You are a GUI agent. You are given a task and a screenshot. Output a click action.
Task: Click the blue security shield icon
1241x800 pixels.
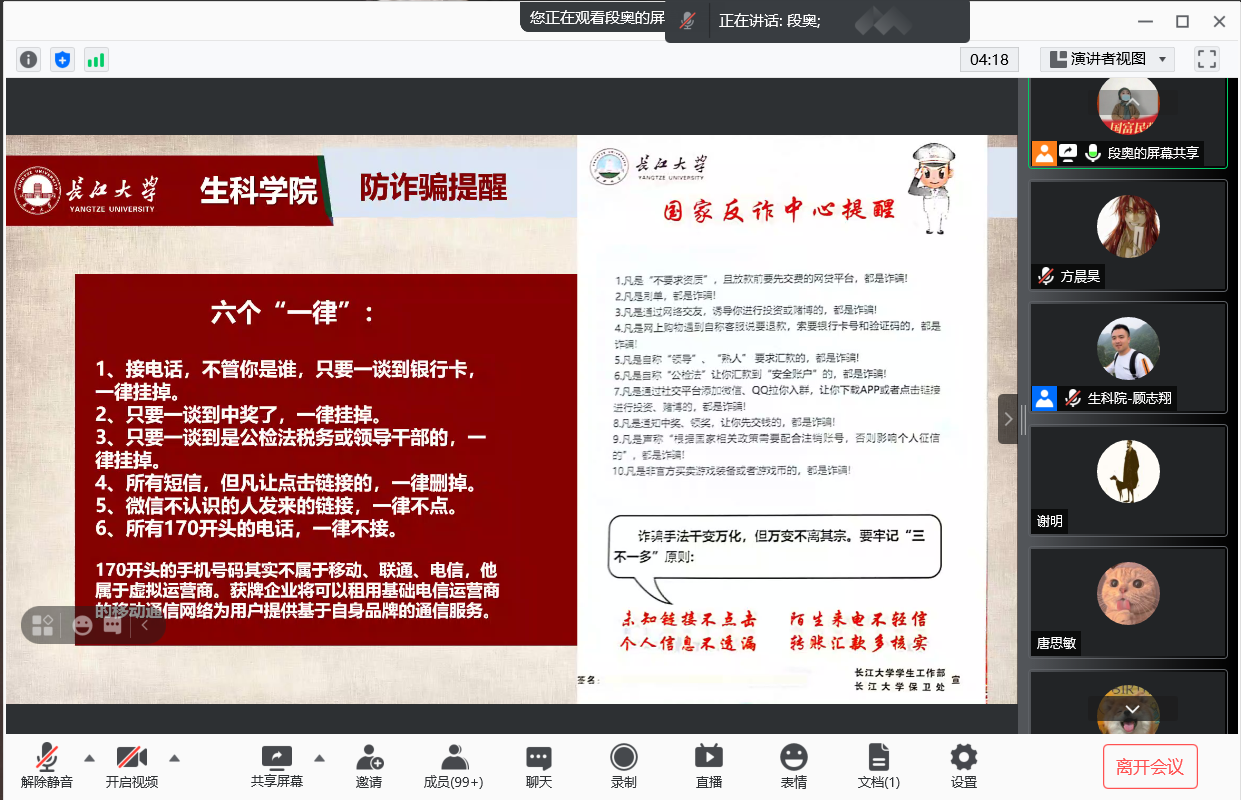pyautogui.click(x=63, y=60)
